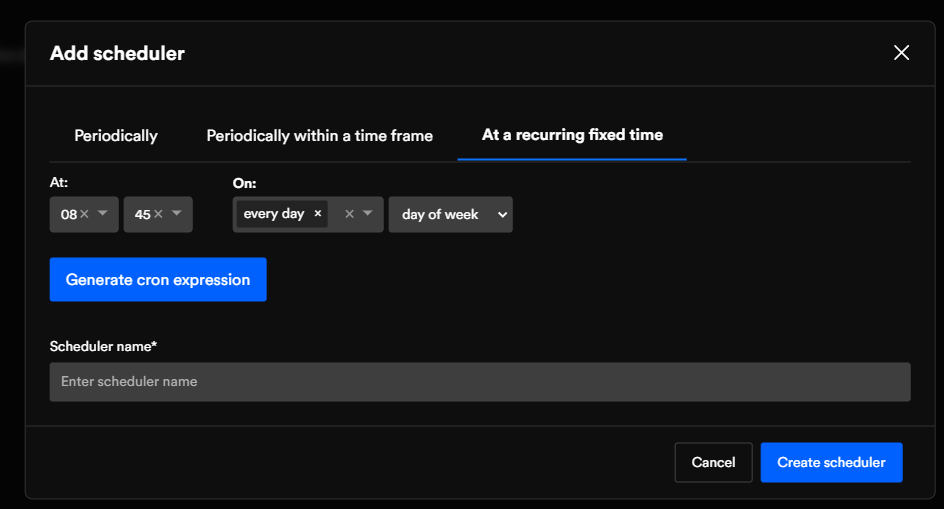Select "At a recurring fixed time" tab

point(572,134)
